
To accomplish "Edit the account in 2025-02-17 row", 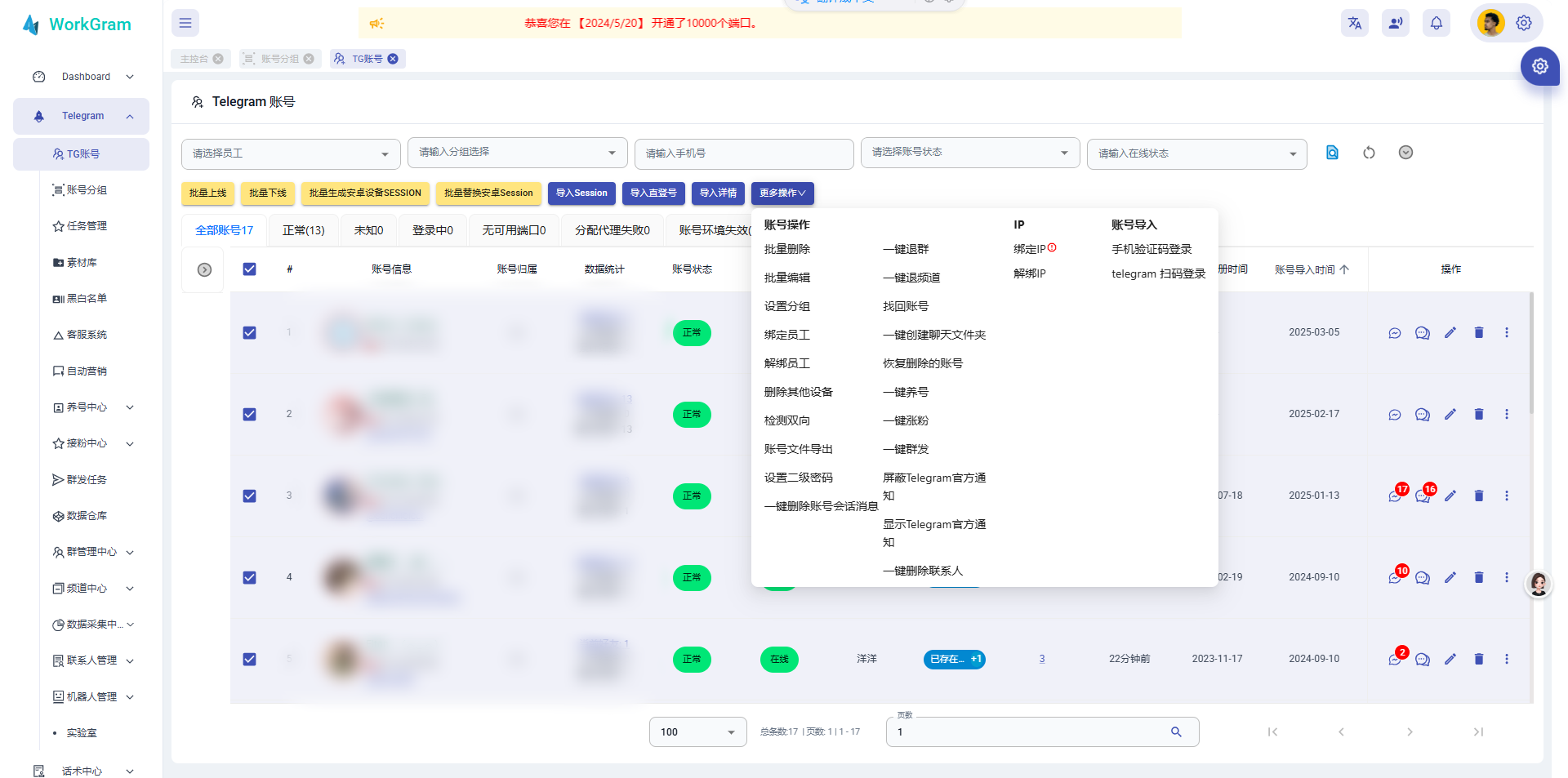I will click(1450, 414).
